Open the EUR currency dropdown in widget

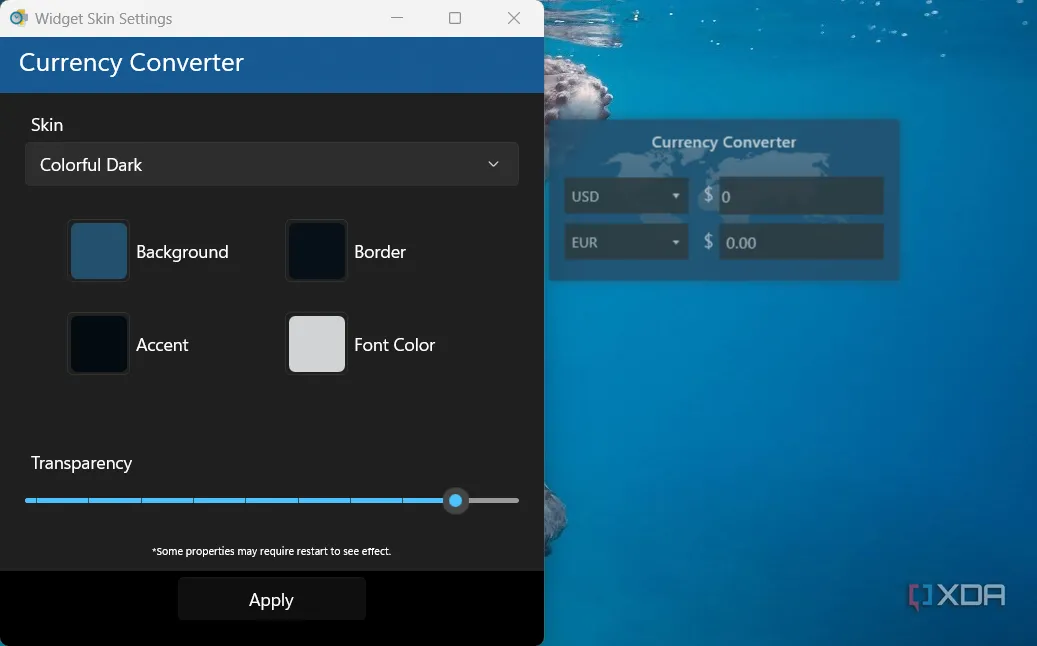(x=626, y=242)
